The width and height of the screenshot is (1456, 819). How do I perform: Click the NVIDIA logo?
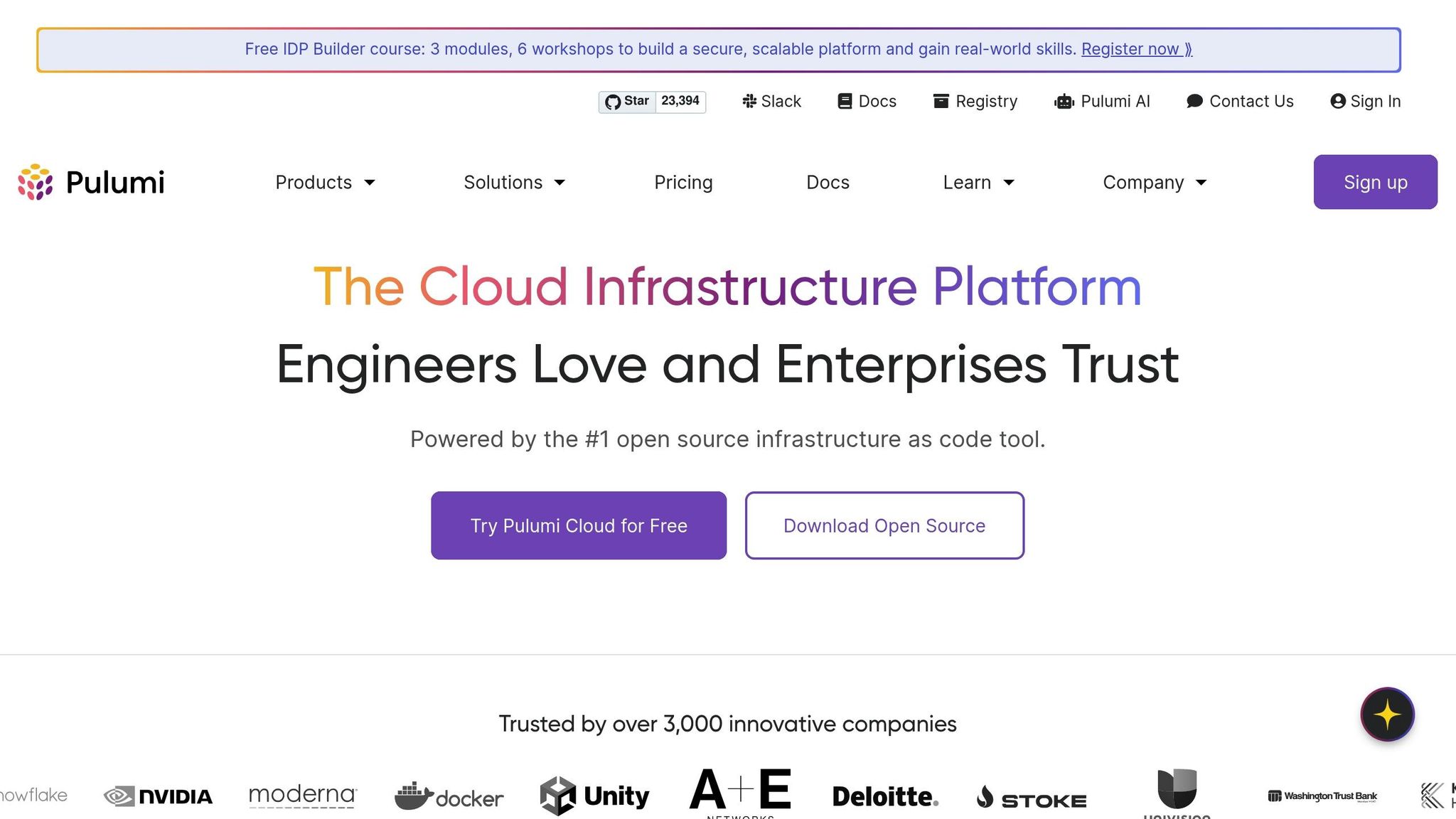coord(158,796)
